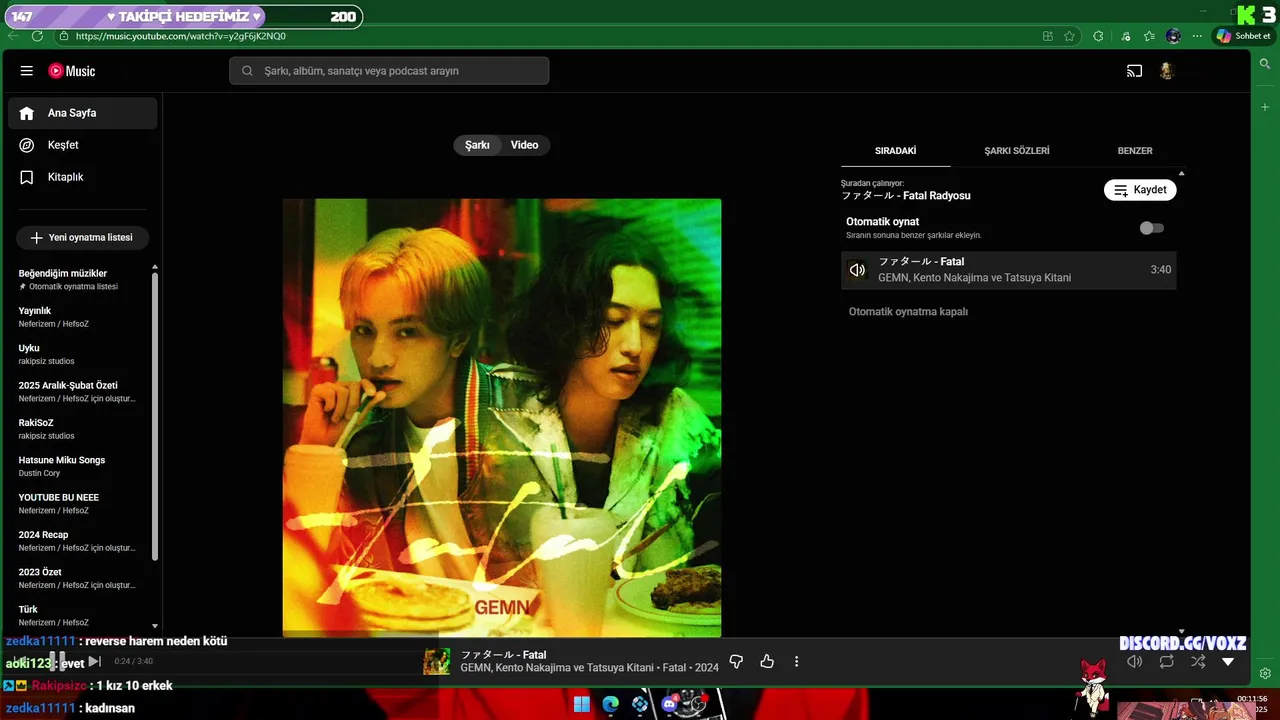Click artist names in player bar

tap(557, 668)
